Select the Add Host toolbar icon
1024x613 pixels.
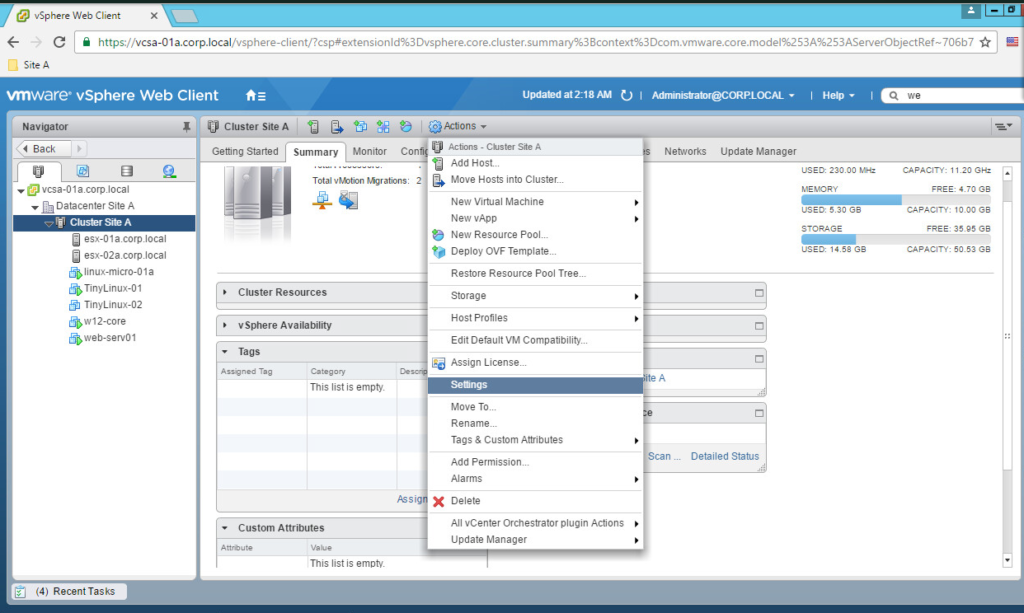tap(314, 127)
